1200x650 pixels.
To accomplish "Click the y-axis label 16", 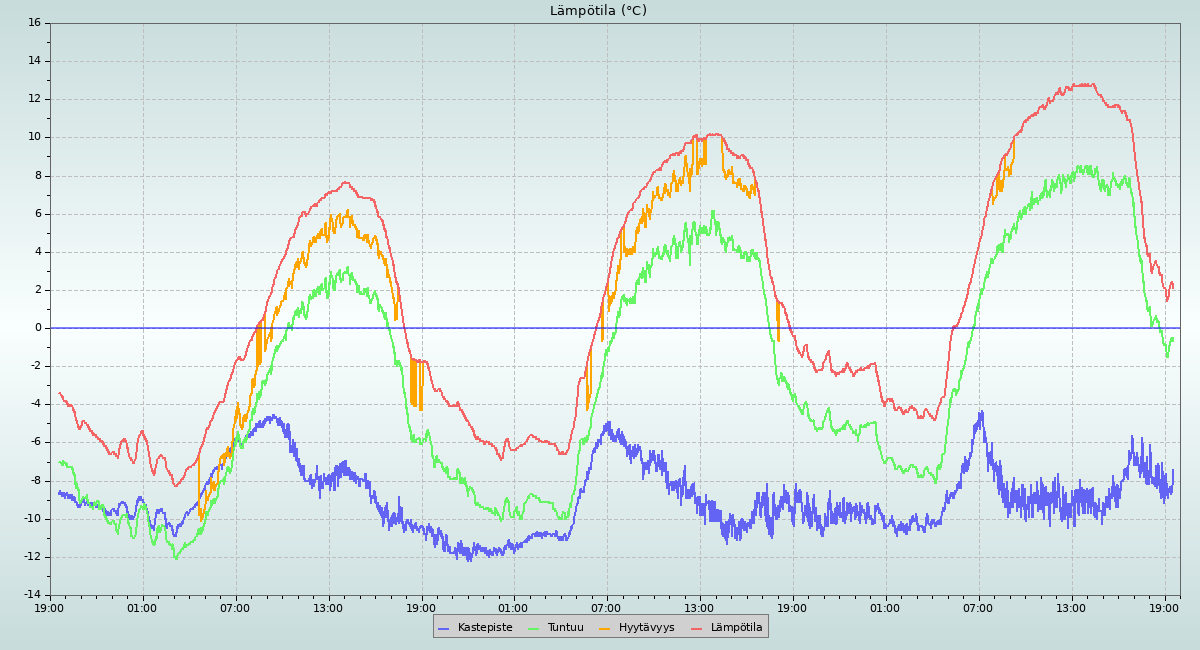I will (35, 23).
